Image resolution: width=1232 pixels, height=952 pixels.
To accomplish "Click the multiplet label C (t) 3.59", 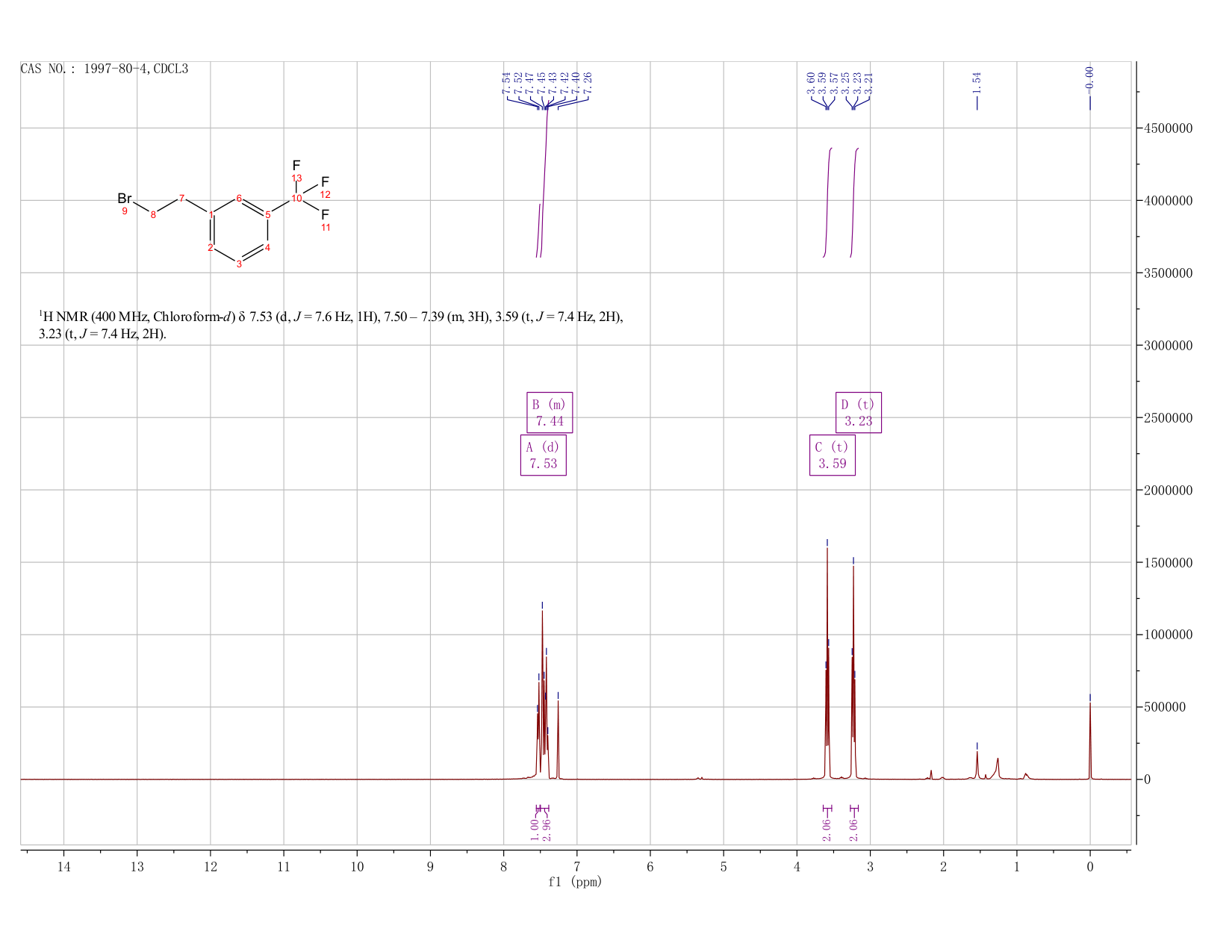I will (x=833, y=455).
